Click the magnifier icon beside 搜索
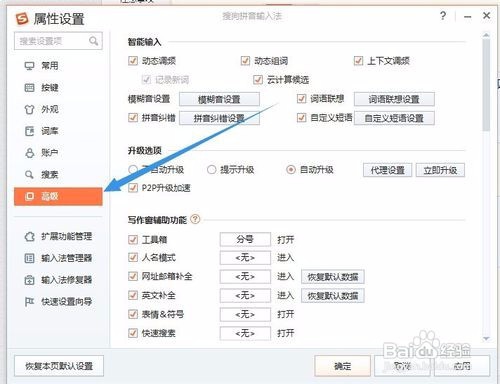The image size is (500, 384). 29,174
